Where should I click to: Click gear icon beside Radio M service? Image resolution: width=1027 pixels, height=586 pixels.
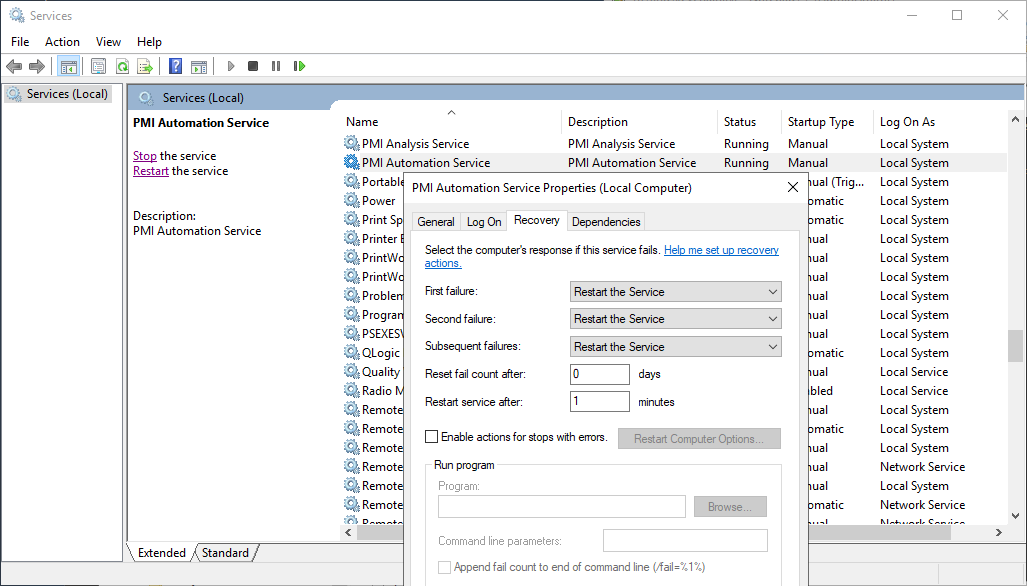point(352,390)
